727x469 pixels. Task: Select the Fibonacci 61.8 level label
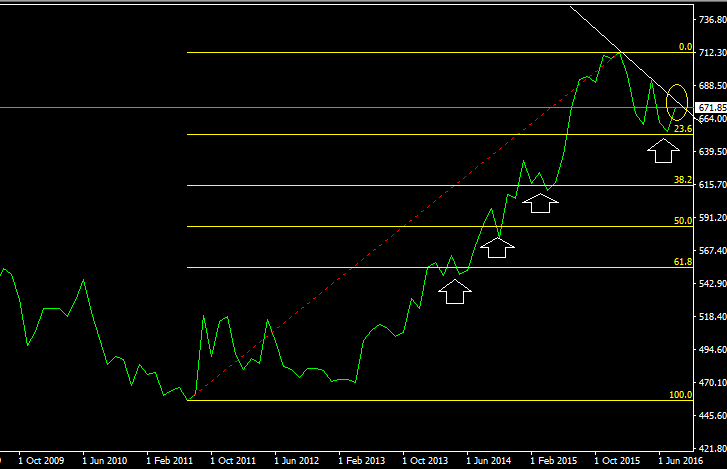pyautogui.click(x=683, y=262)
